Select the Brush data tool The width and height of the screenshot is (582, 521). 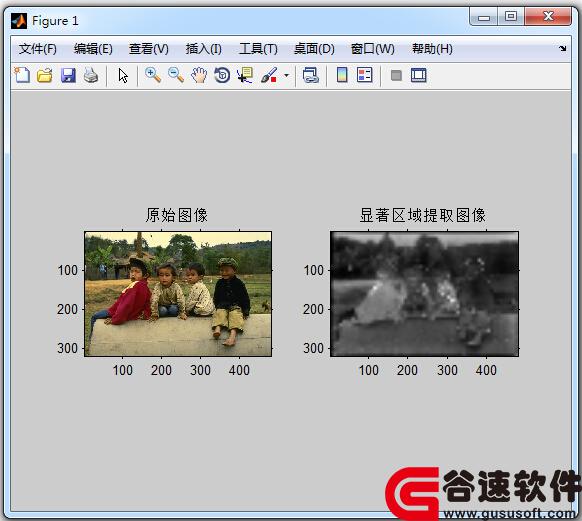pos(269,75)
